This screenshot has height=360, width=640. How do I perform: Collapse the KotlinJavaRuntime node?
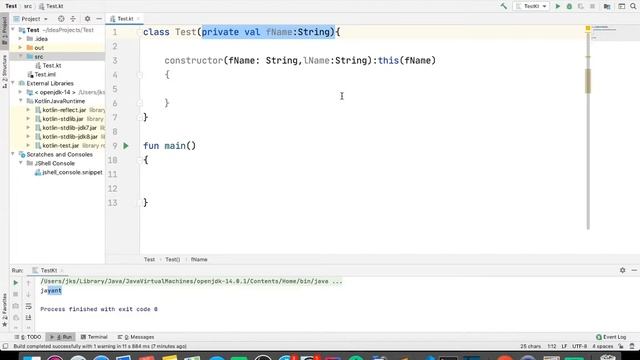pyautogui.click(x=20, y=101)
